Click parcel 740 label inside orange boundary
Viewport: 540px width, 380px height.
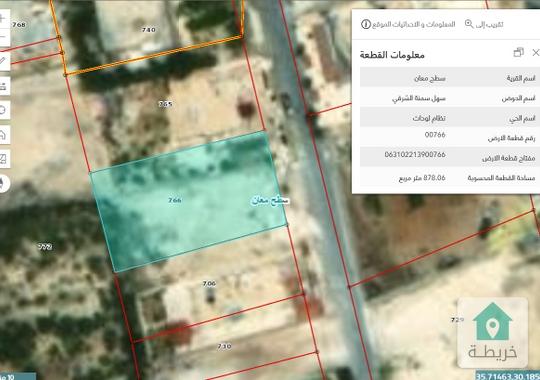point(149,30)
